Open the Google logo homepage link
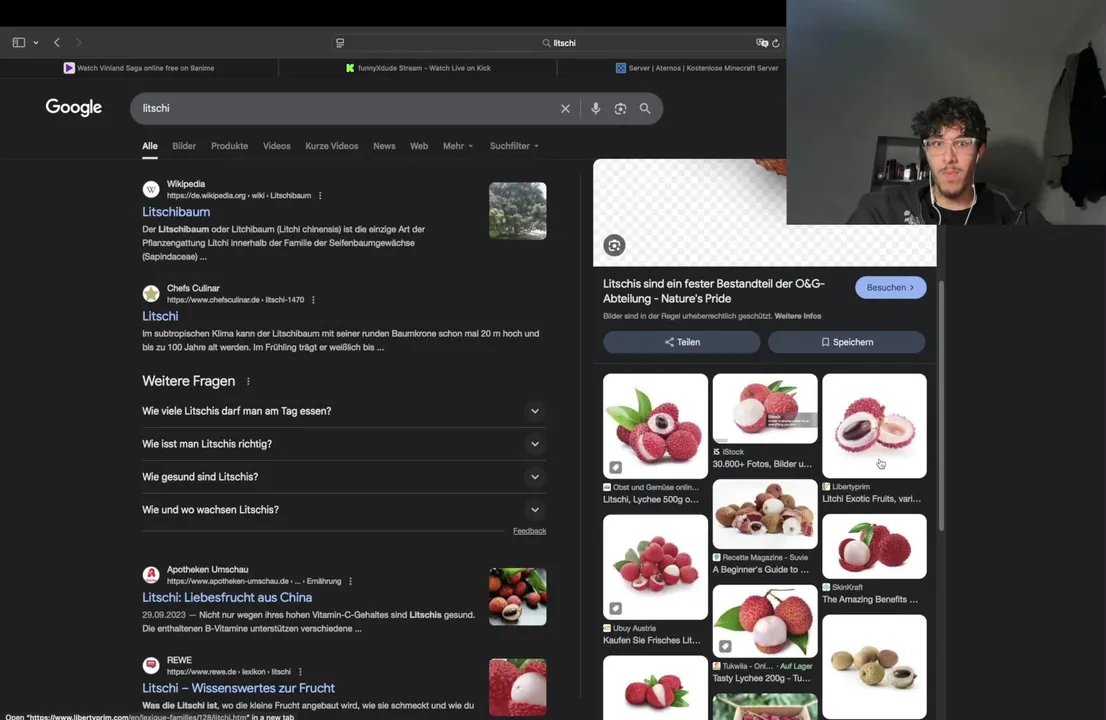The image size is (1106, 720). tap(73, 107)
